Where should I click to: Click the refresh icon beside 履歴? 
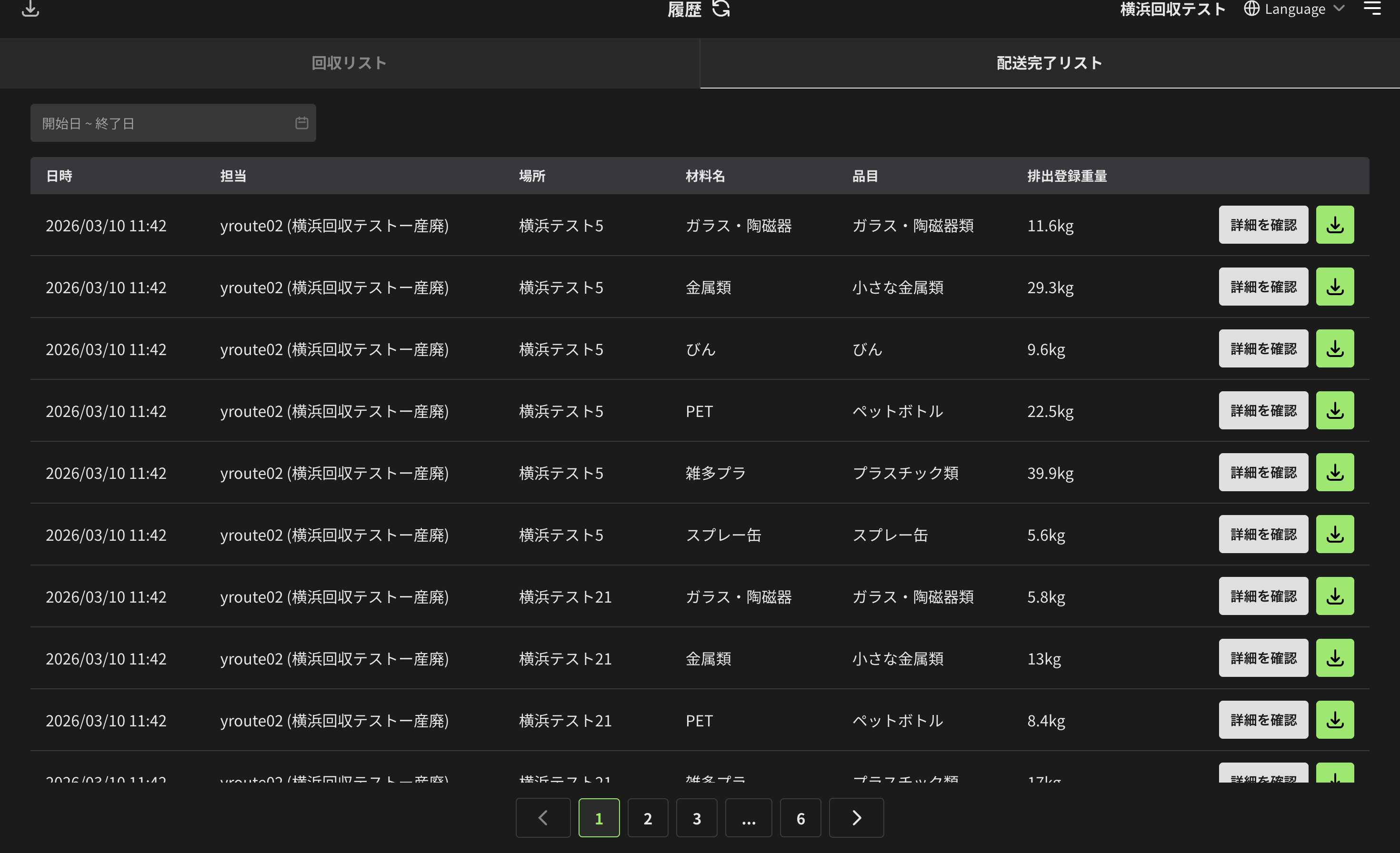(x=721, y=9)
